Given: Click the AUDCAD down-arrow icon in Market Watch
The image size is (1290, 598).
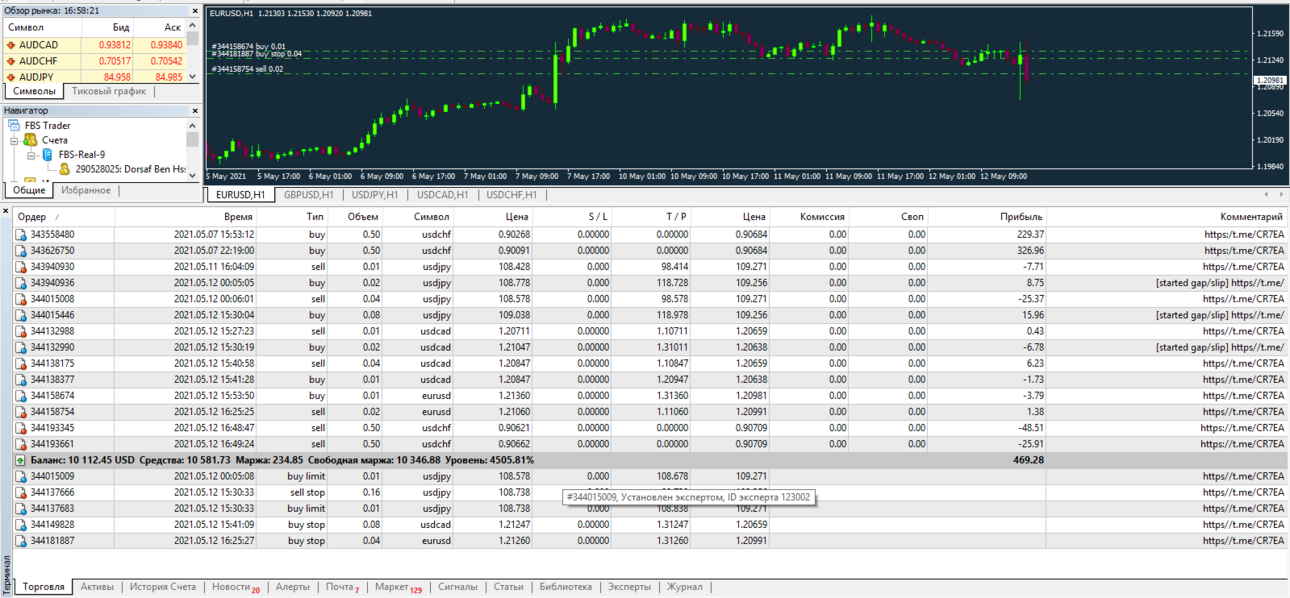Looking at the screenshot, I should click(11, 45).
